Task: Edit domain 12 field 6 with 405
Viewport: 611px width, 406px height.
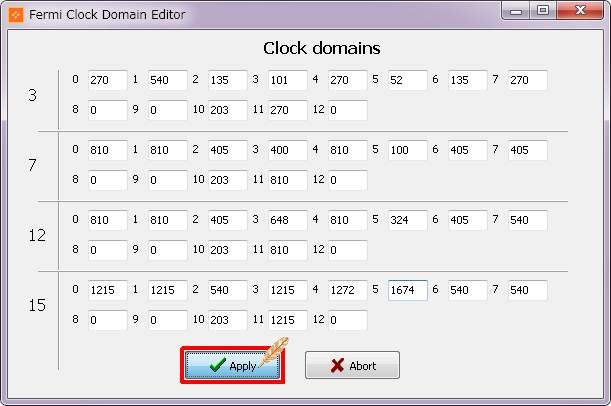Action: (x=468, y=221)
